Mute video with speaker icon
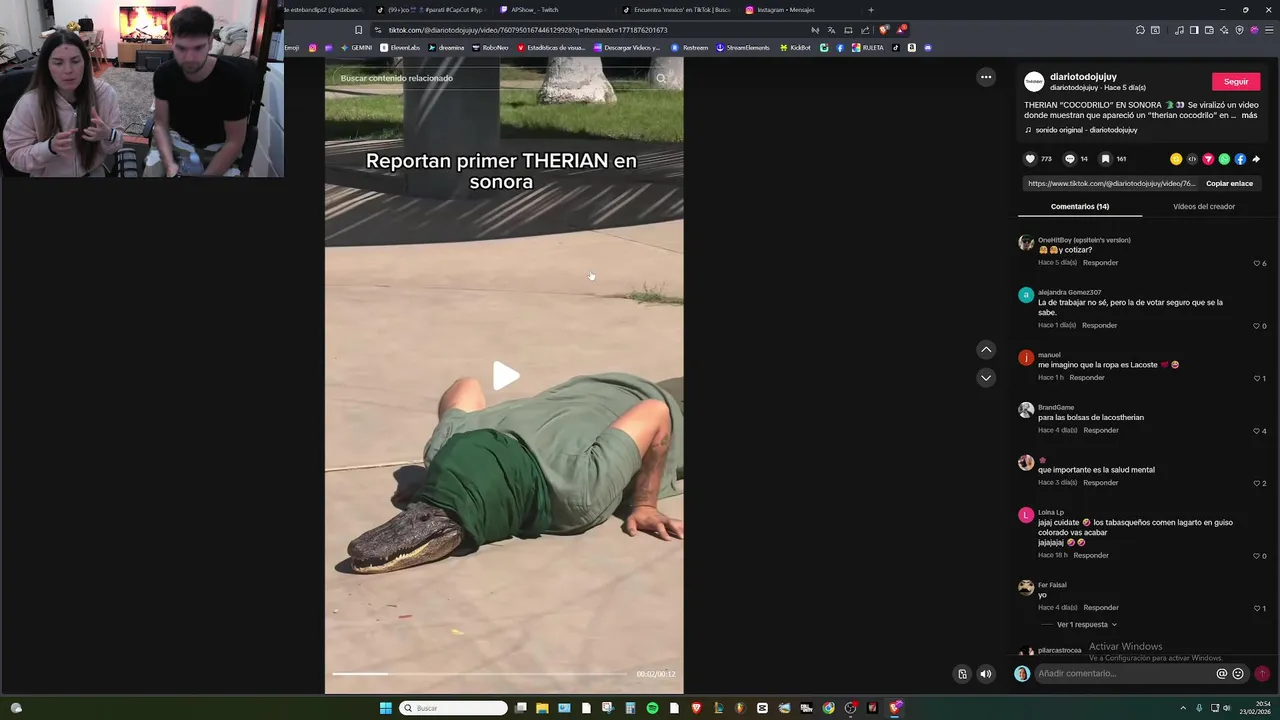 pyautogui.click(x=986, y=674)
